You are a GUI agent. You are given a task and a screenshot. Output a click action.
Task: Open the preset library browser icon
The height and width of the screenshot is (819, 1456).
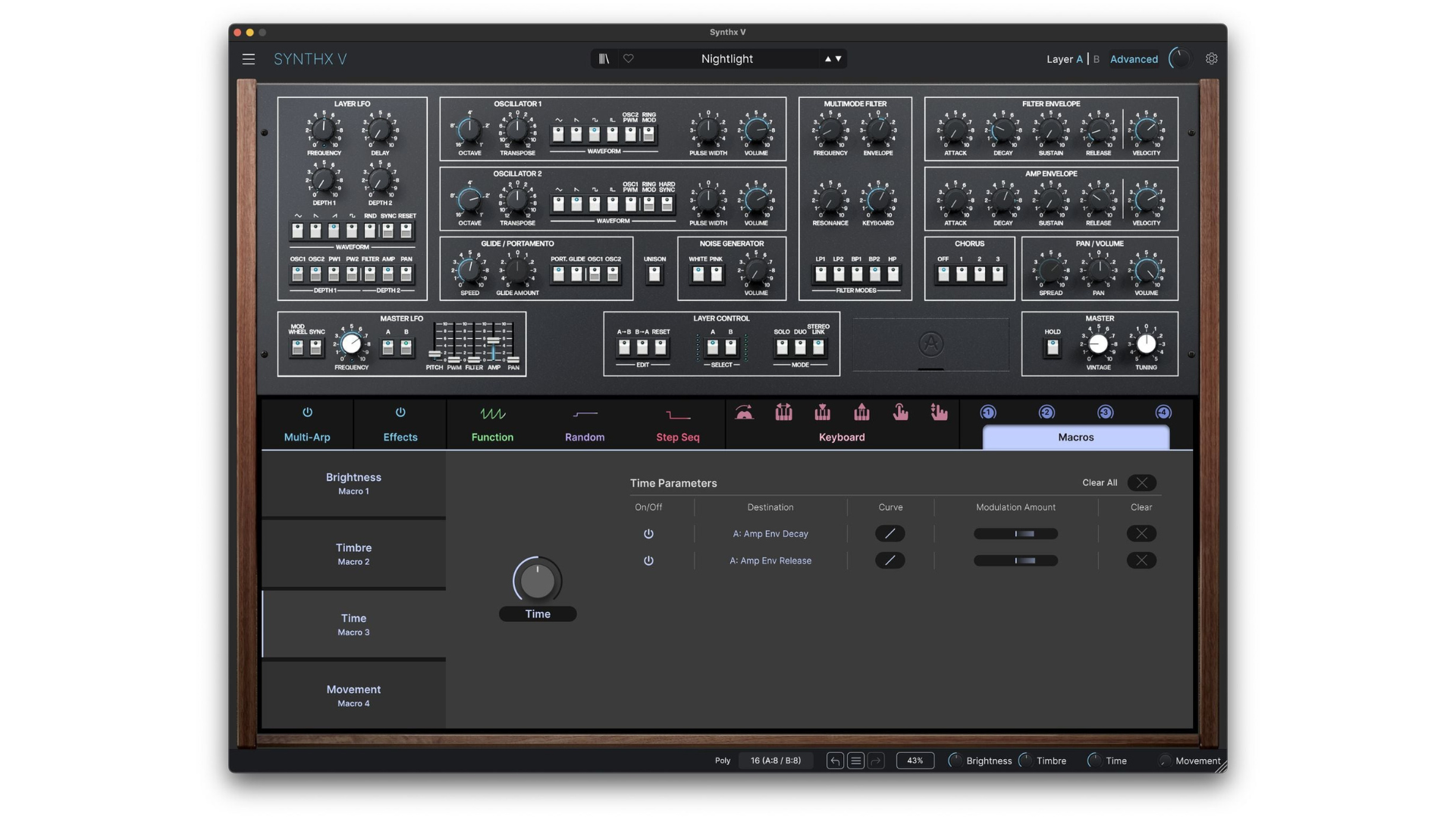tap(604, 59)
